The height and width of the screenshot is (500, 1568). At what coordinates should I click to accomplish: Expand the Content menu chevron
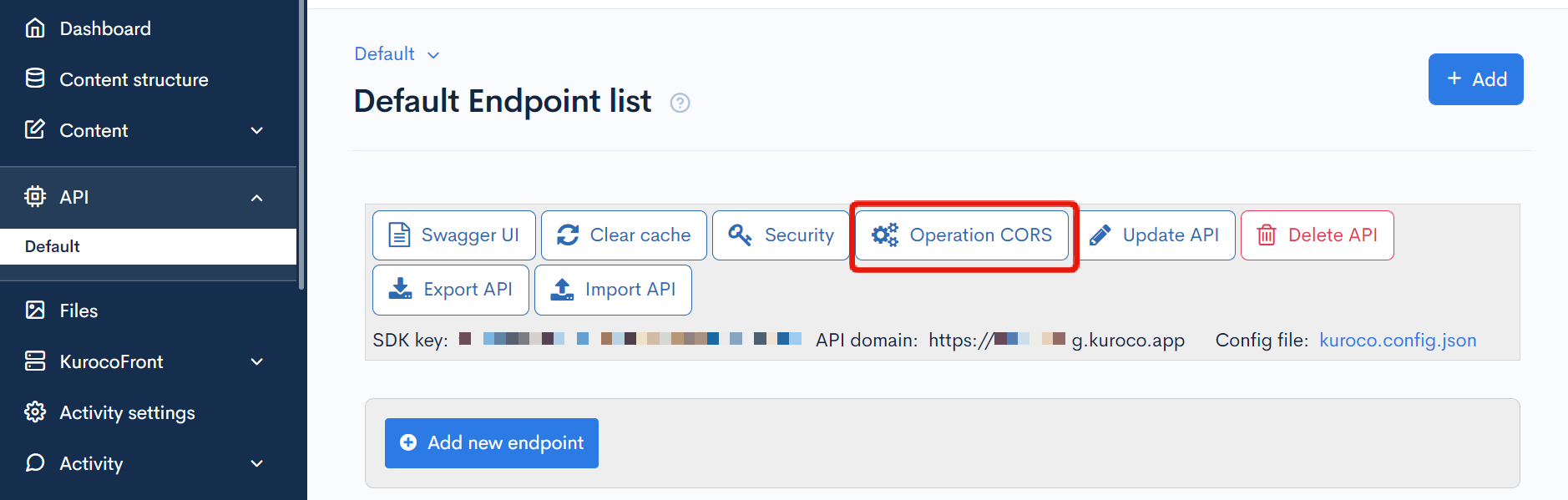coord(257,130)
